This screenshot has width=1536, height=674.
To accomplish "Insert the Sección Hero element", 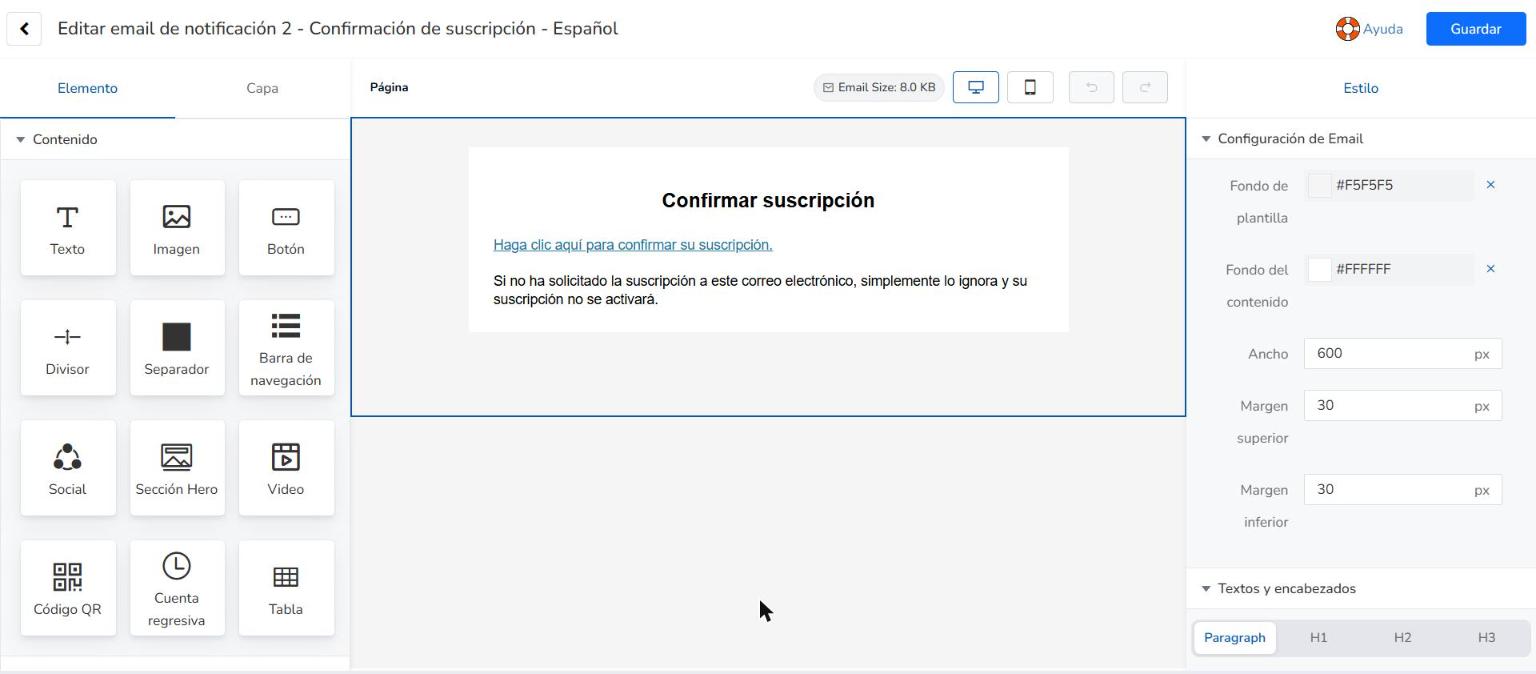I will pos(177,468).
